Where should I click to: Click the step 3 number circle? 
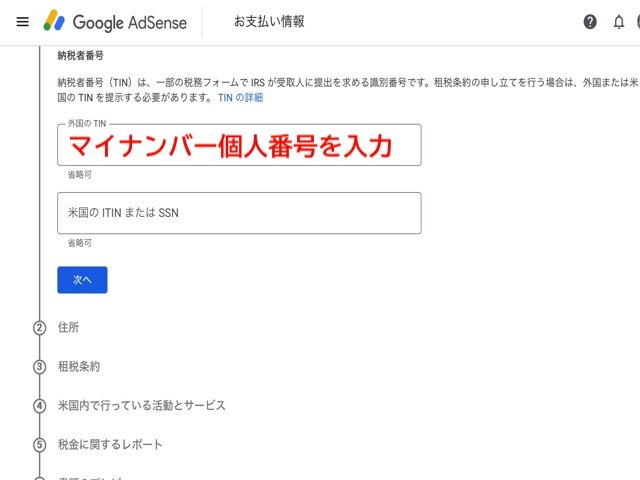40,367
